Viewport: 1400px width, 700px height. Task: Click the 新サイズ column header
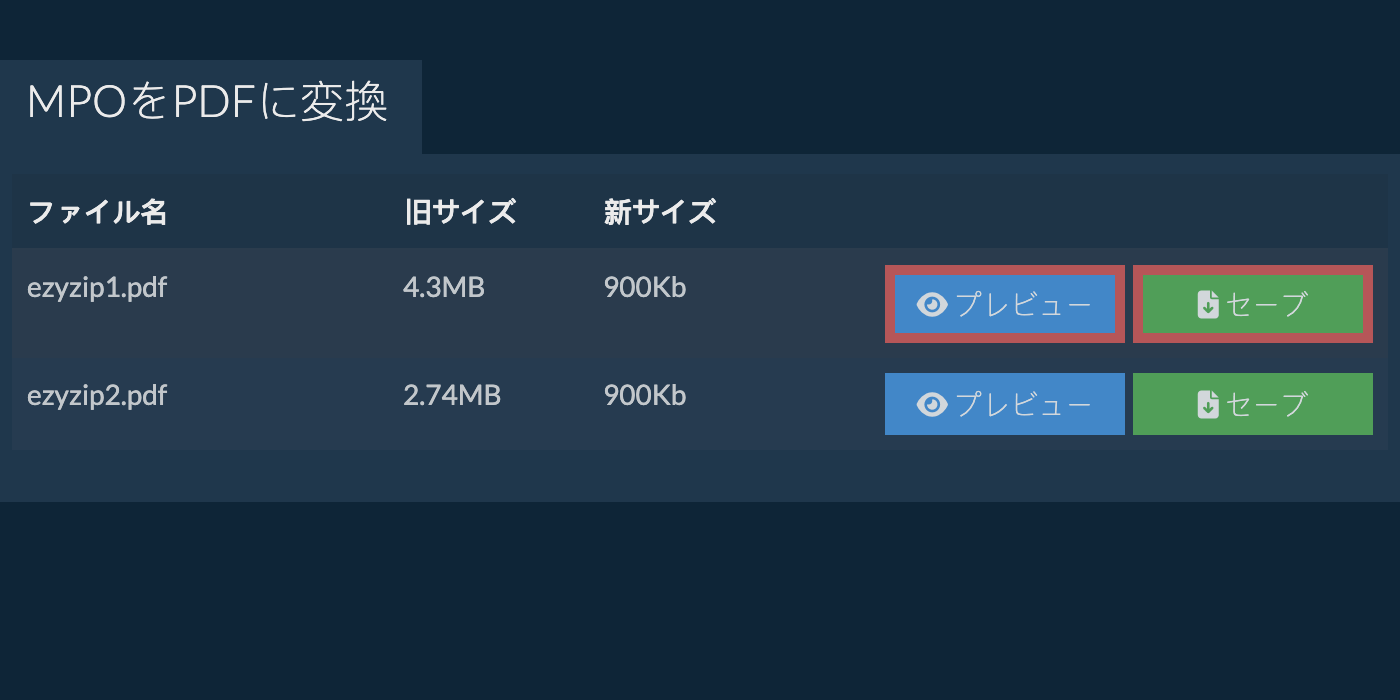tap(660, 212)
